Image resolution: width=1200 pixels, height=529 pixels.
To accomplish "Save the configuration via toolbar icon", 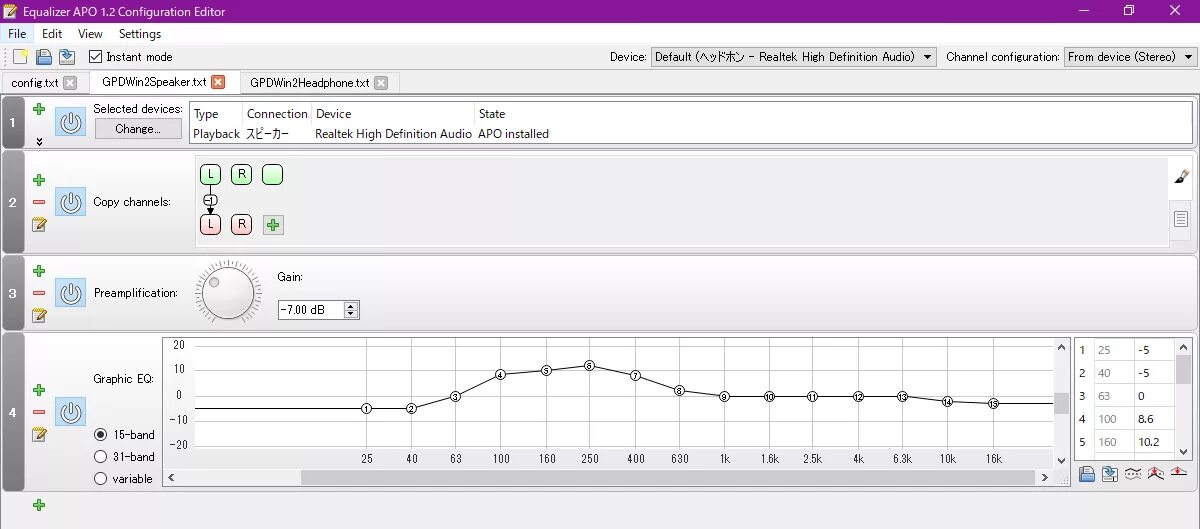I will pos(66,57).
